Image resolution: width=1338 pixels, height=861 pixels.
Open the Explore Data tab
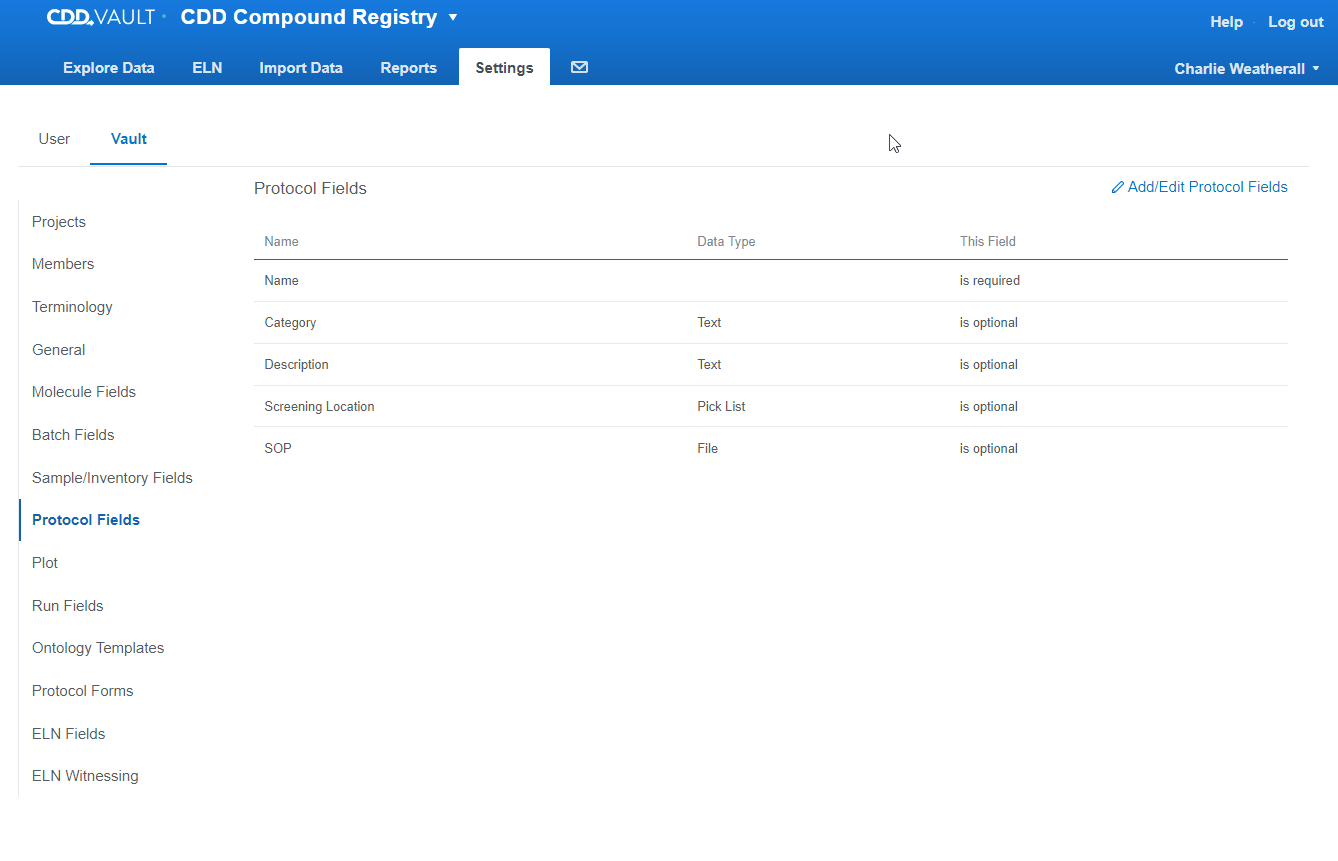[109, 68]
